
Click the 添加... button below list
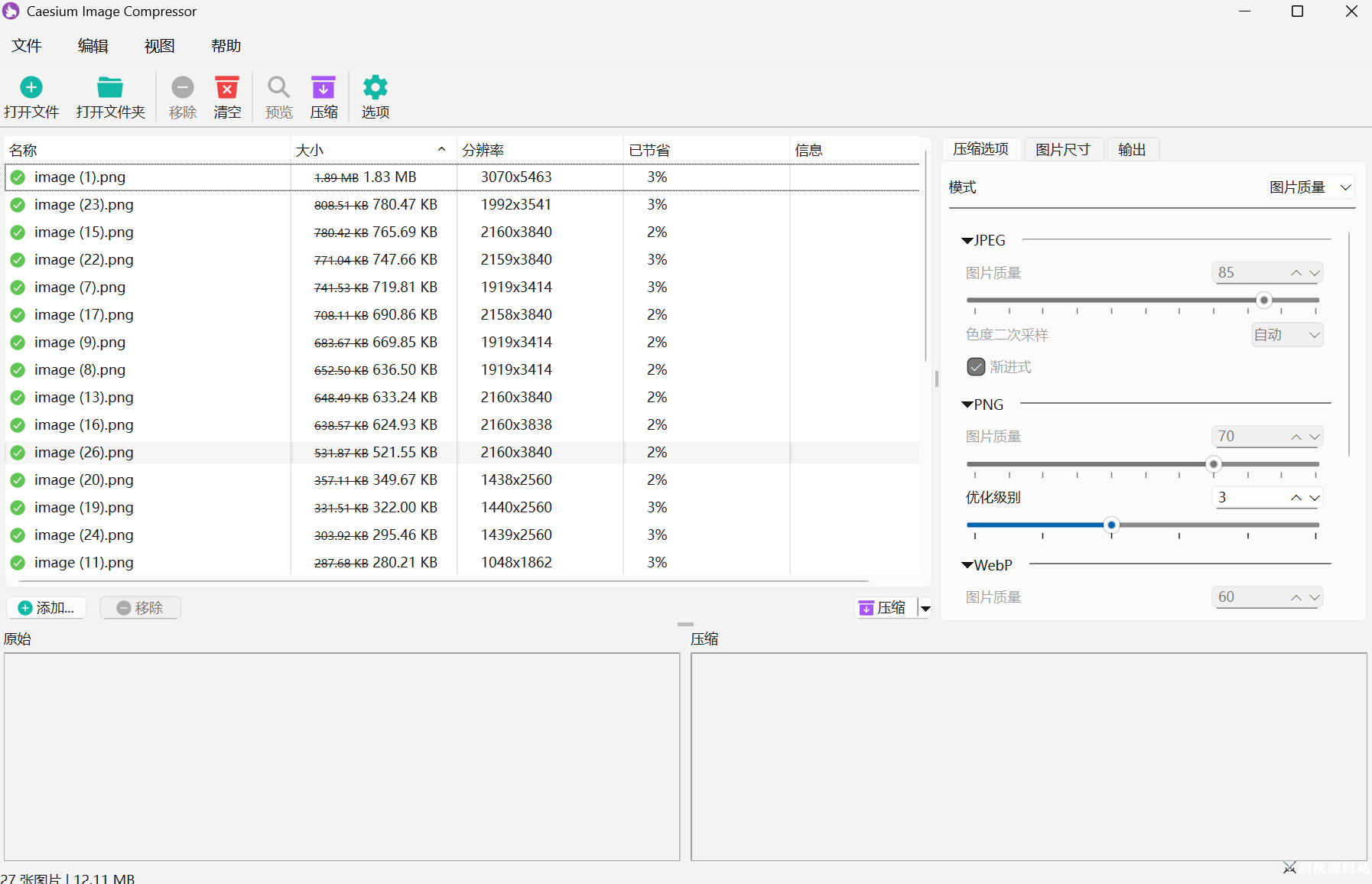coord(47,608)
